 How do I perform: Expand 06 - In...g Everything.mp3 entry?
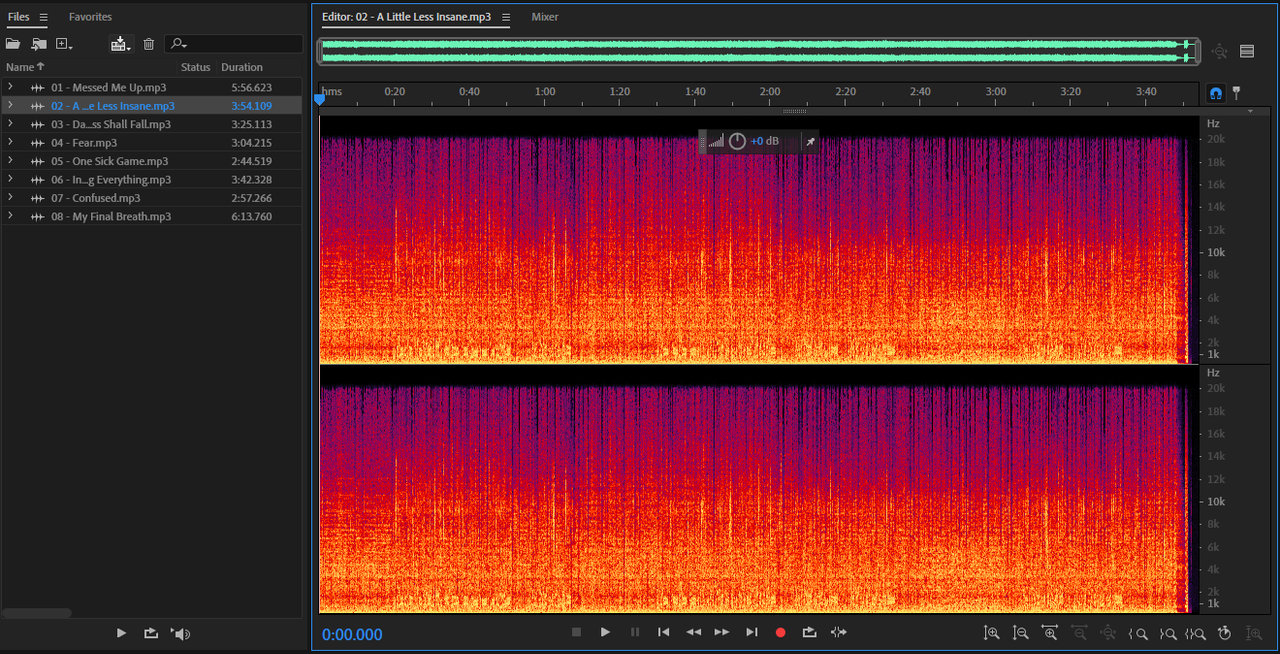(10, 179)
